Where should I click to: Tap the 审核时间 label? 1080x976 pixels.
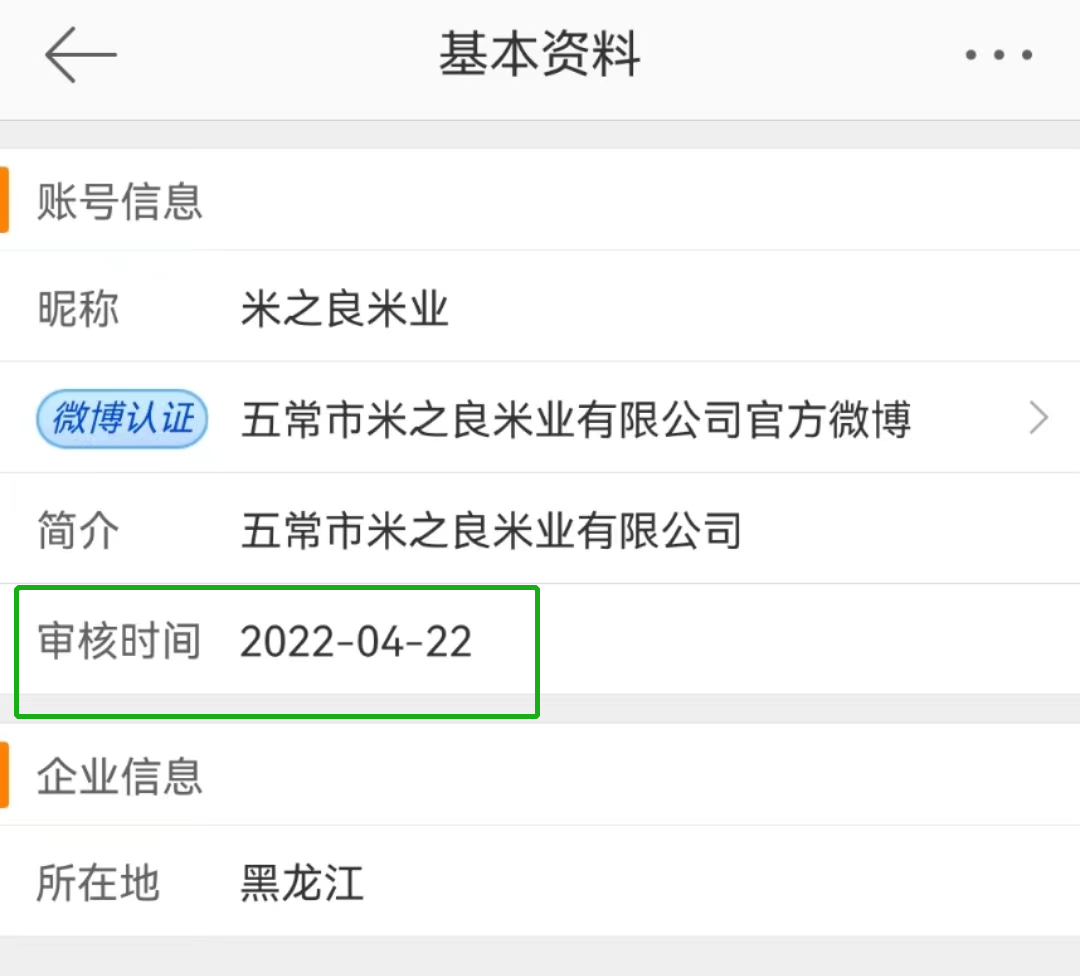[x=119, y=641]
